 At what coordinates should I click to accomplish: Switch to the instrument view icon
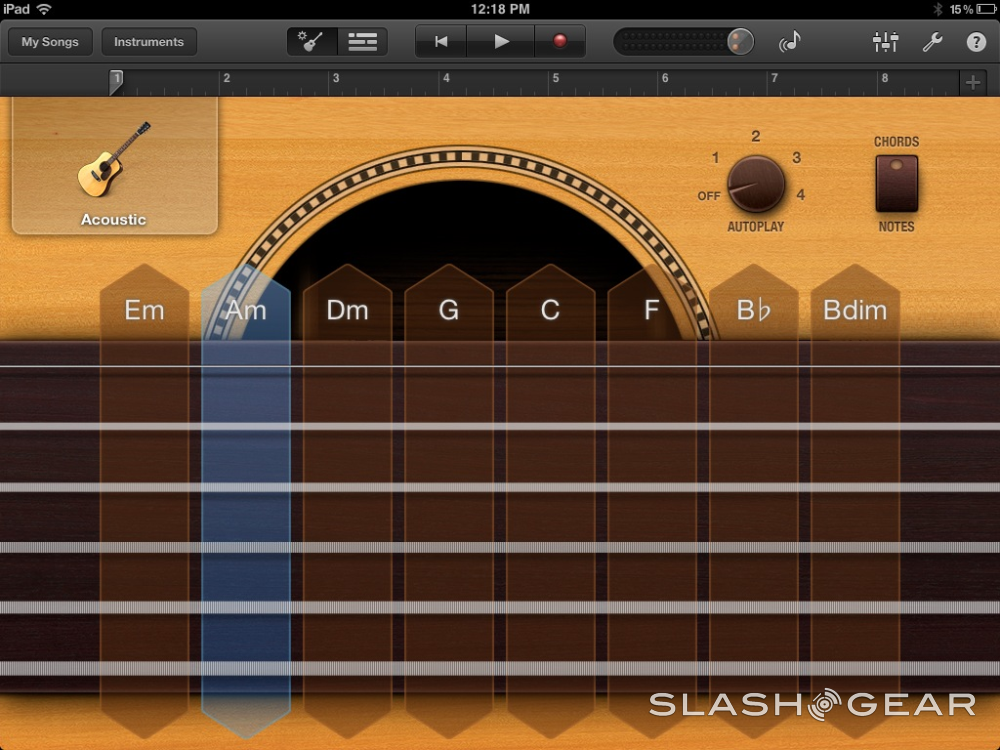point(312,42)
